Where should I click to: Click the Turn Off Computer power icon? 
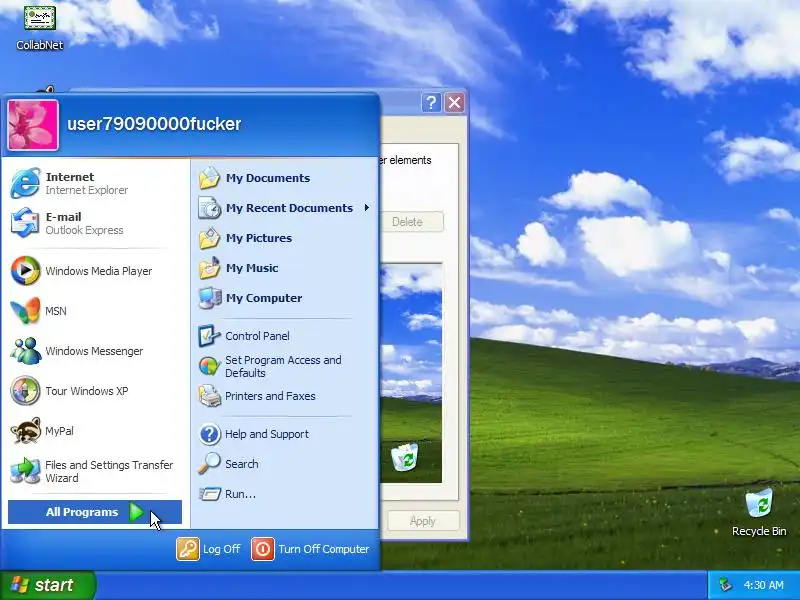click(x=263, y=549)
